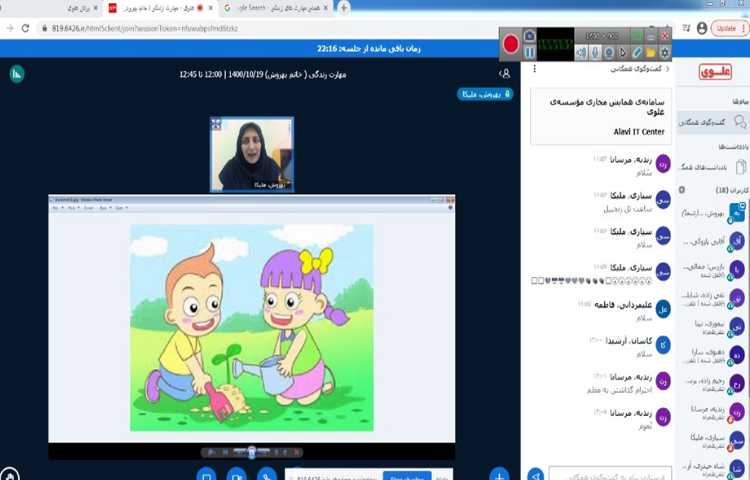750x480 pixels.
Task: Click the last visible user avatar in list
Action: point(737,468)
